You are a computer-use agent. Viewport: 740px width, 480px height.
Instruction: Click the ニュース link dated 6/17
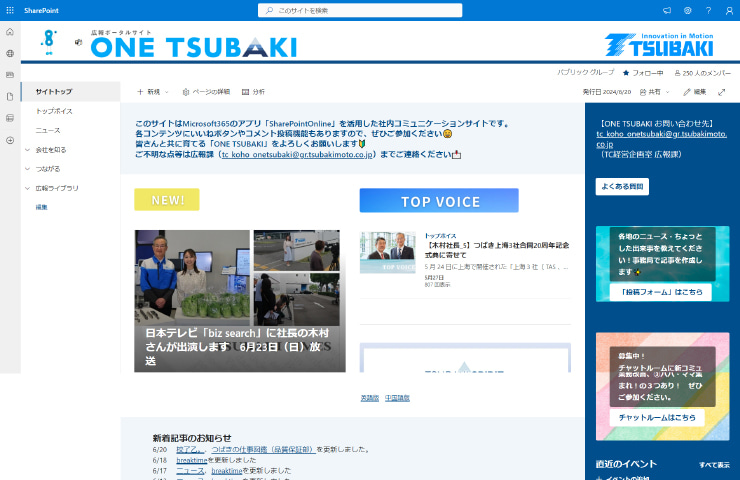click(190, 471)
